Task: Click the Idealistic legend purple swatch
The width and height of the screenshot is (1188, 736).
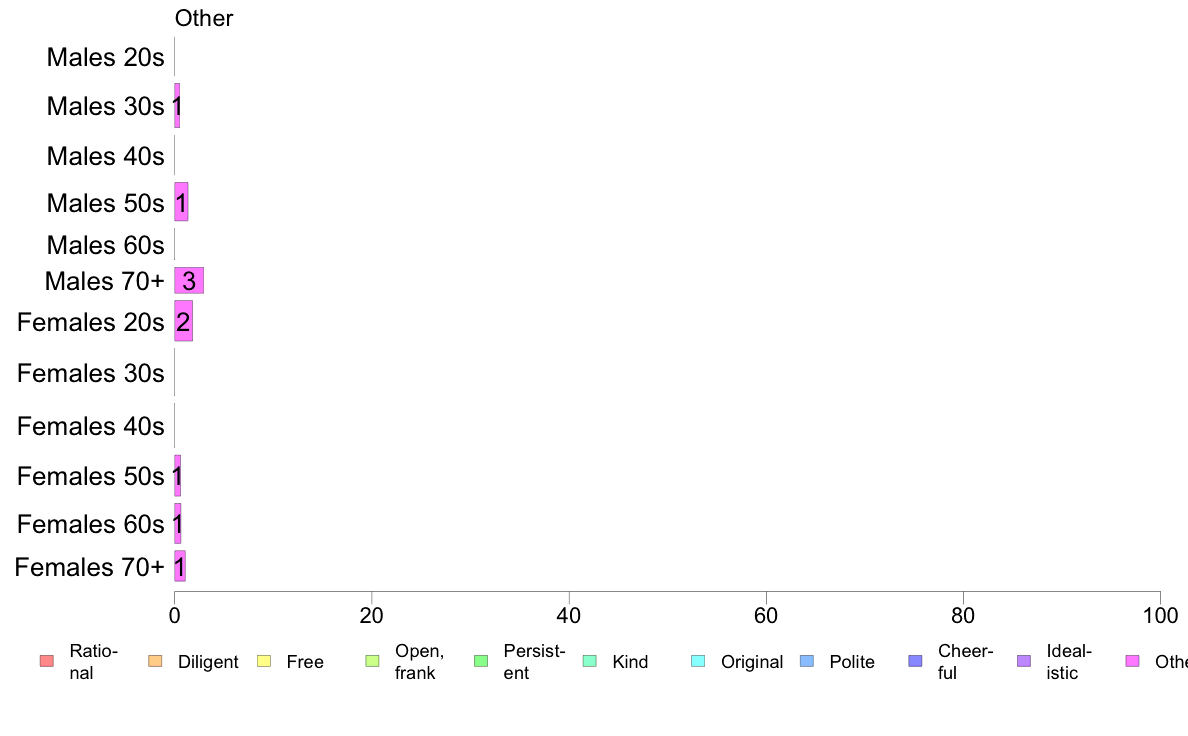Action: coord(1024,661)
